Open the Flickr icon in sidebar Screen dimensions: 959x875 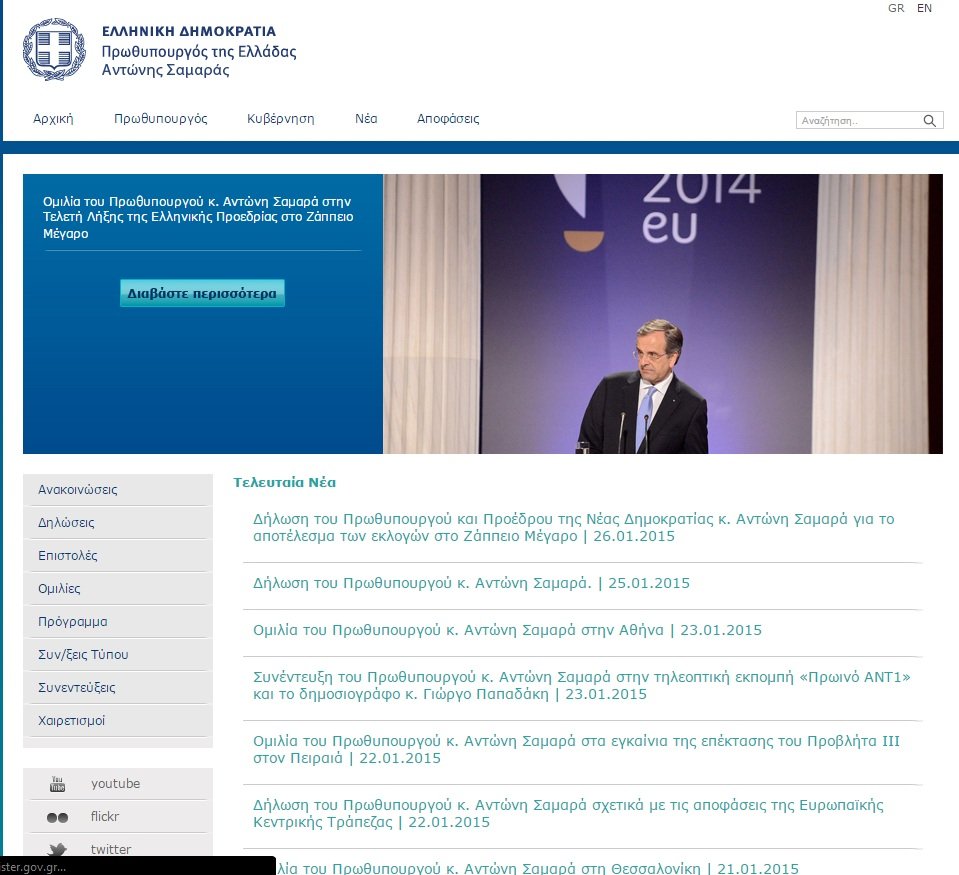[x=57, y=817]
